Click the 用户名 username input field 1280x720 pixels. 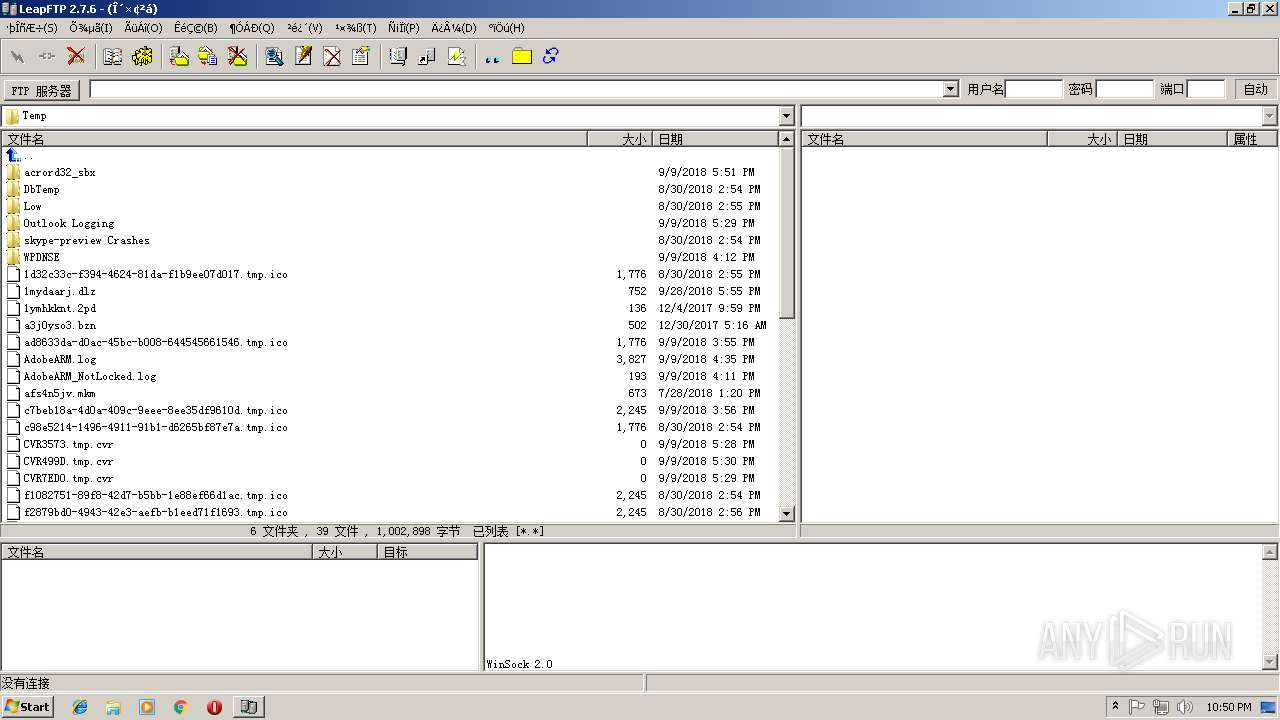point(1033,89)
